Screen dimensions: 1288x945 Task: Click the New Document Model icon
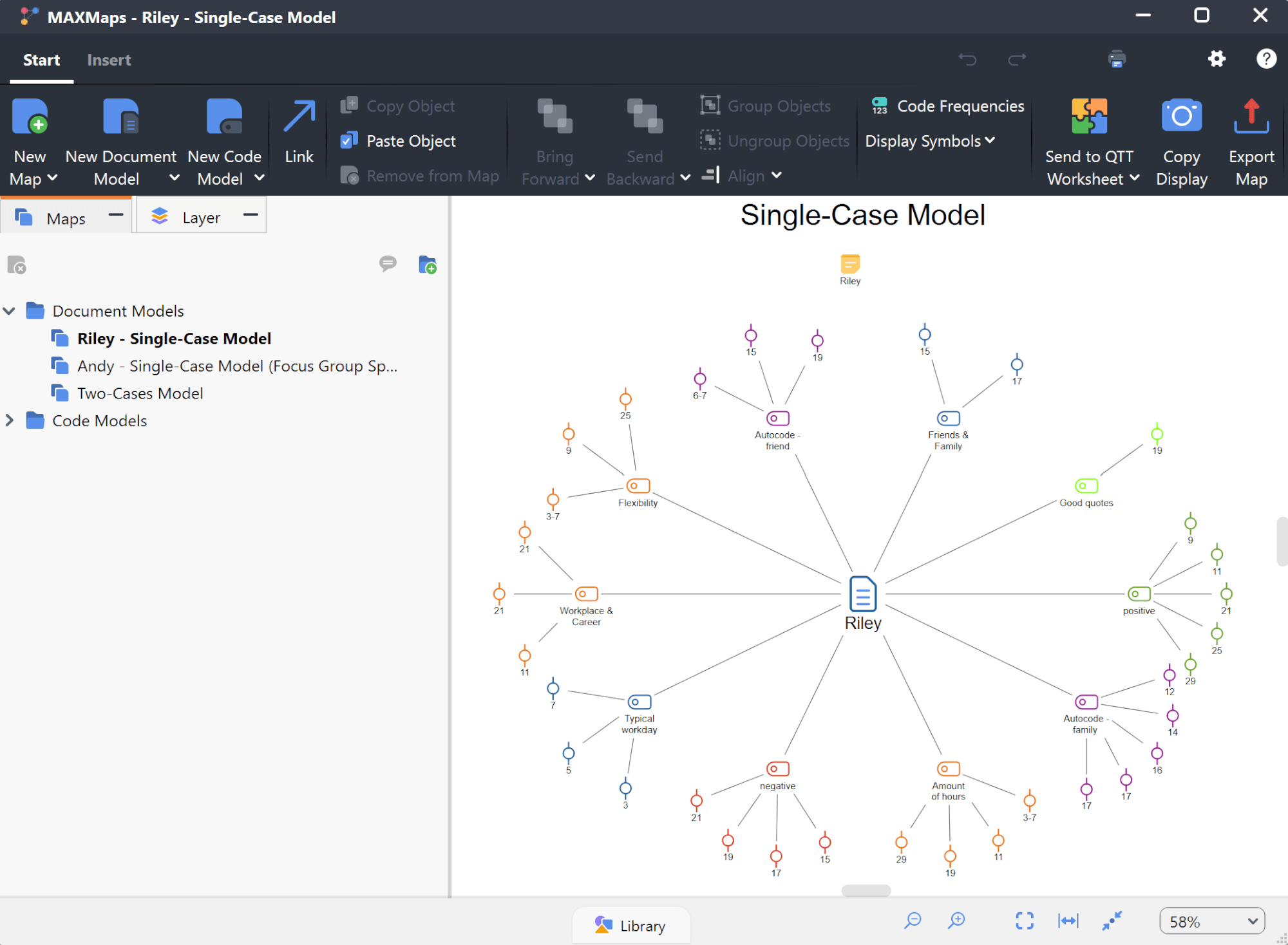pyautogui.click(x=120, y=117)
